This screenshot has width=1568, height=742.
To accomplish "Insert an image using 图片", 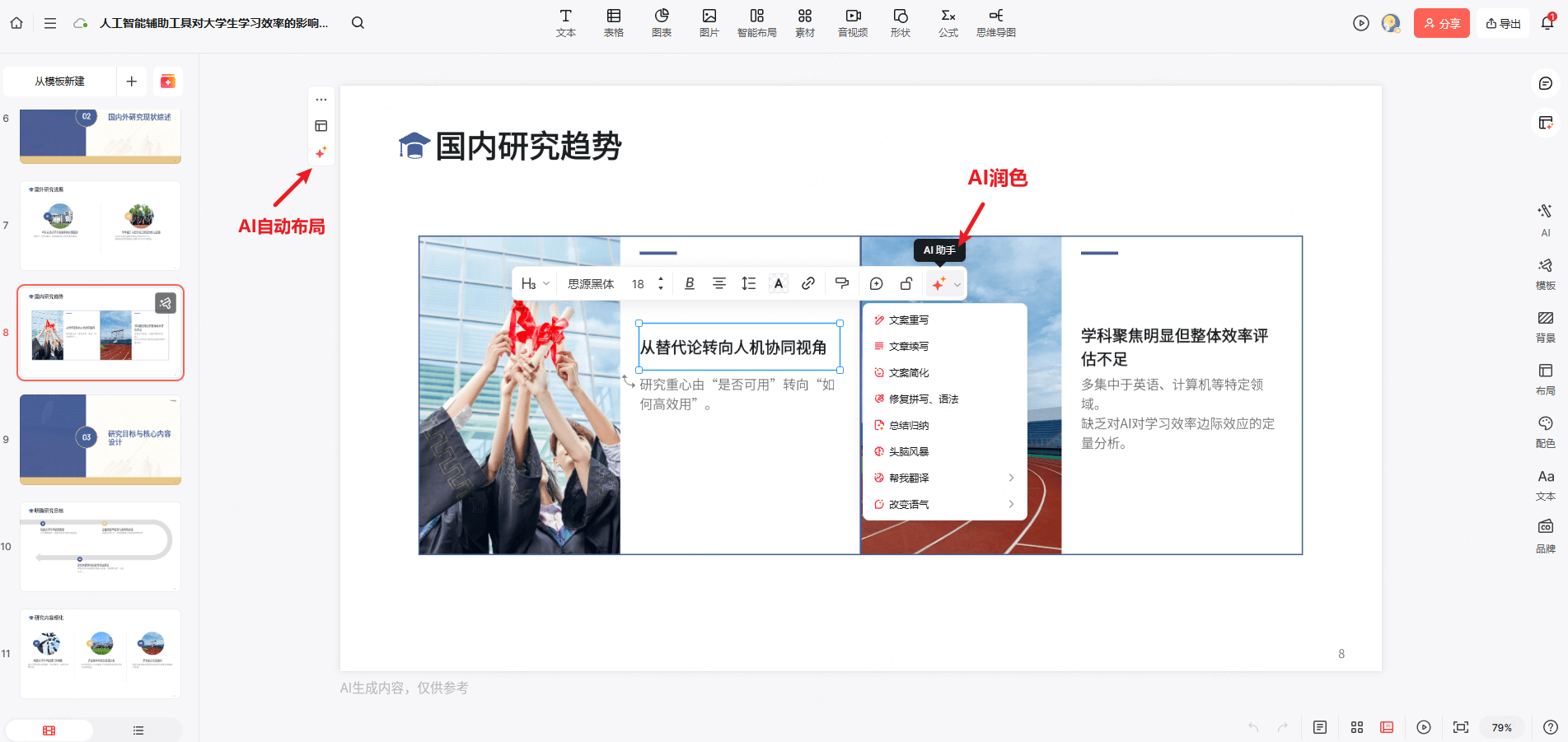I will tap(709, 22).
